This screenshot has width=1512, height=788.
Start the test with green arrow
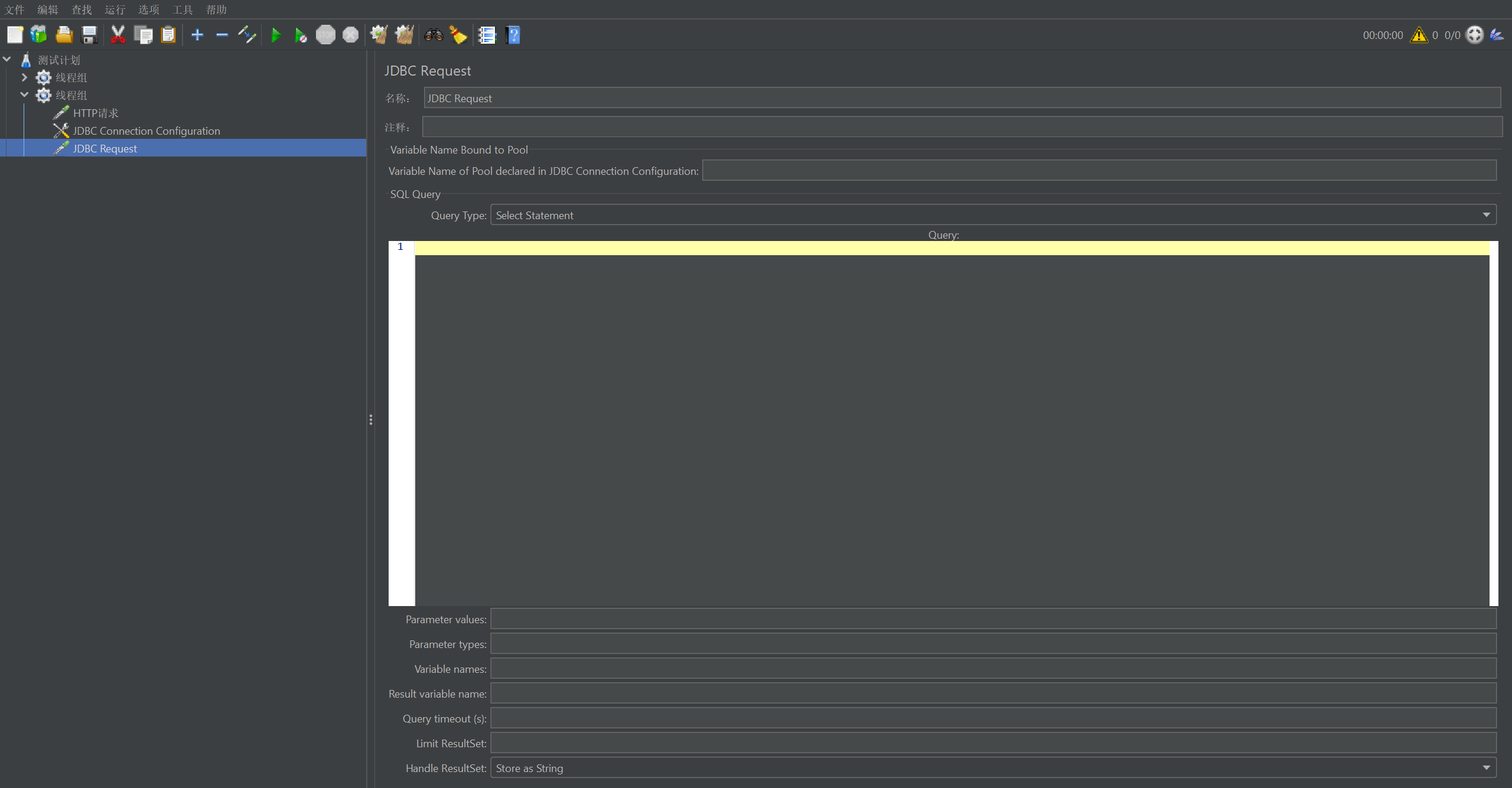276,35
